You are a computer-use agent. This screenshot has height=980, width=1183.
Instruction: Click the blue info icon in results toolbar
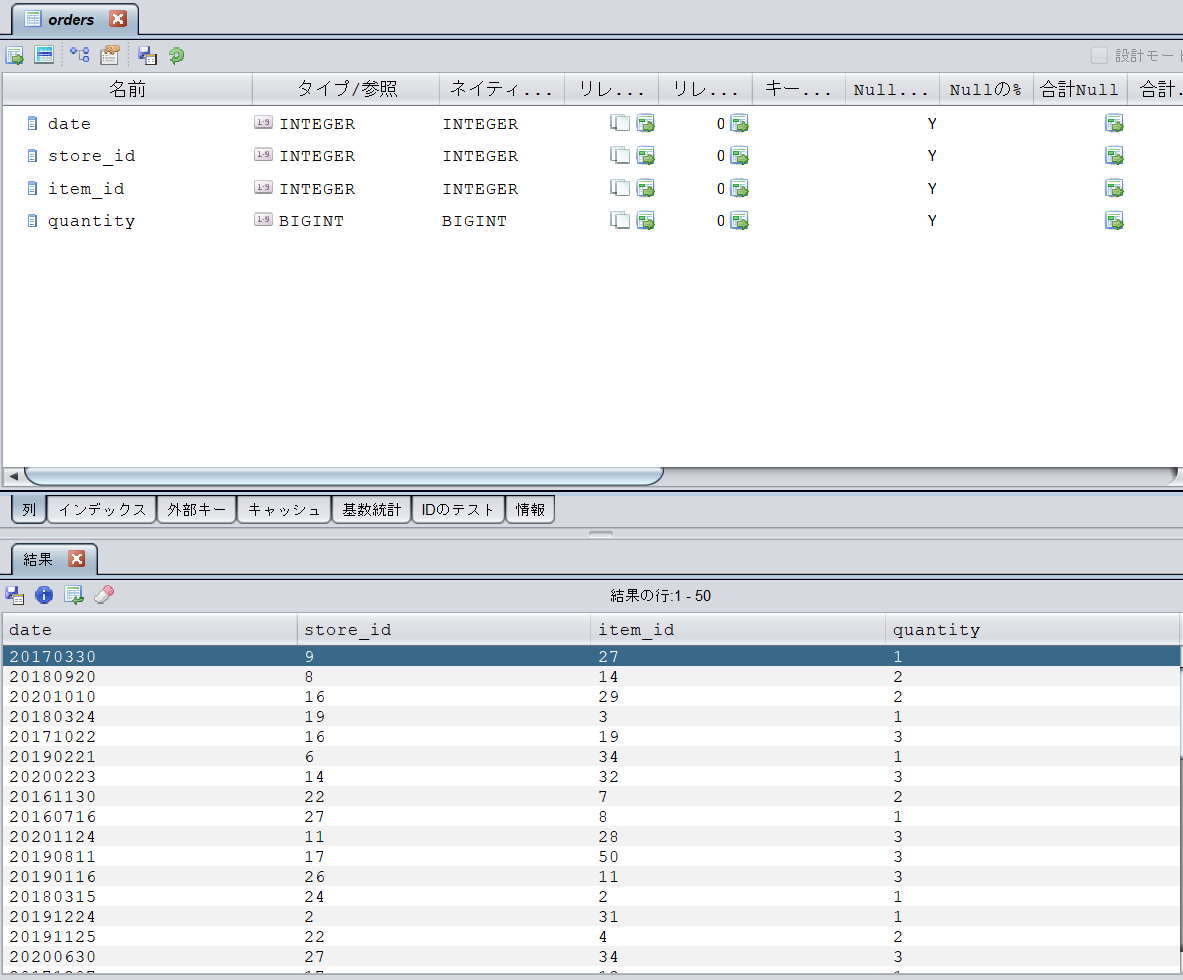coord(44,595)
